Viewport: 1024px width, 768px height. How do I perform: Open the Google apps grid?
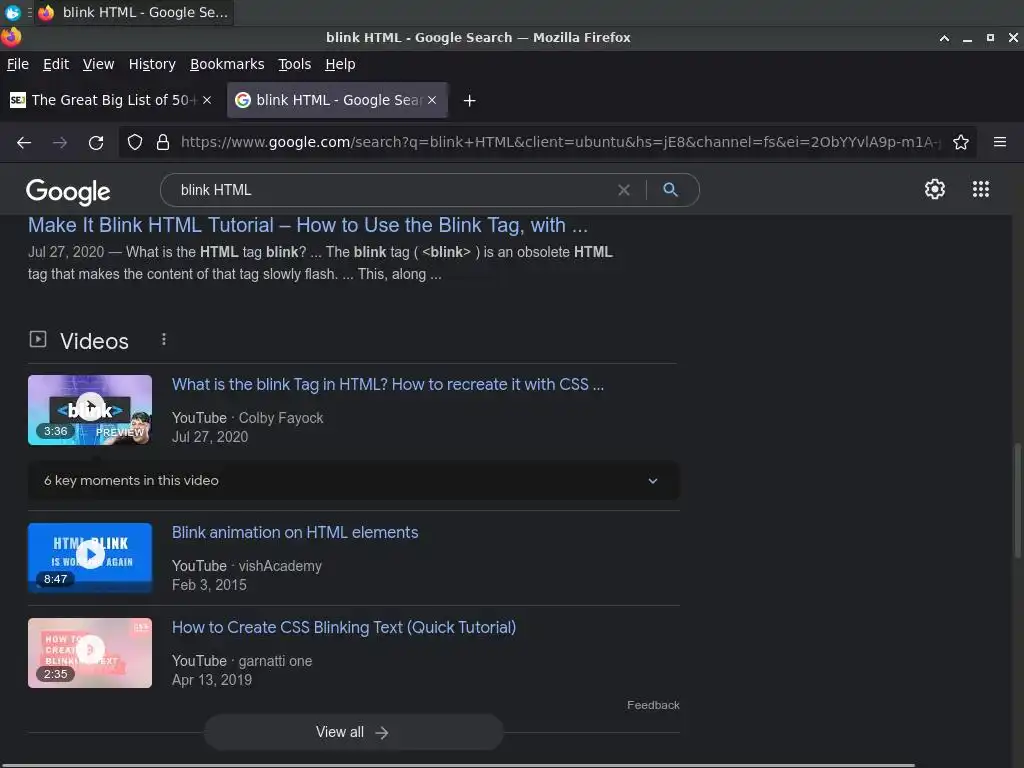tap(980, 189)
